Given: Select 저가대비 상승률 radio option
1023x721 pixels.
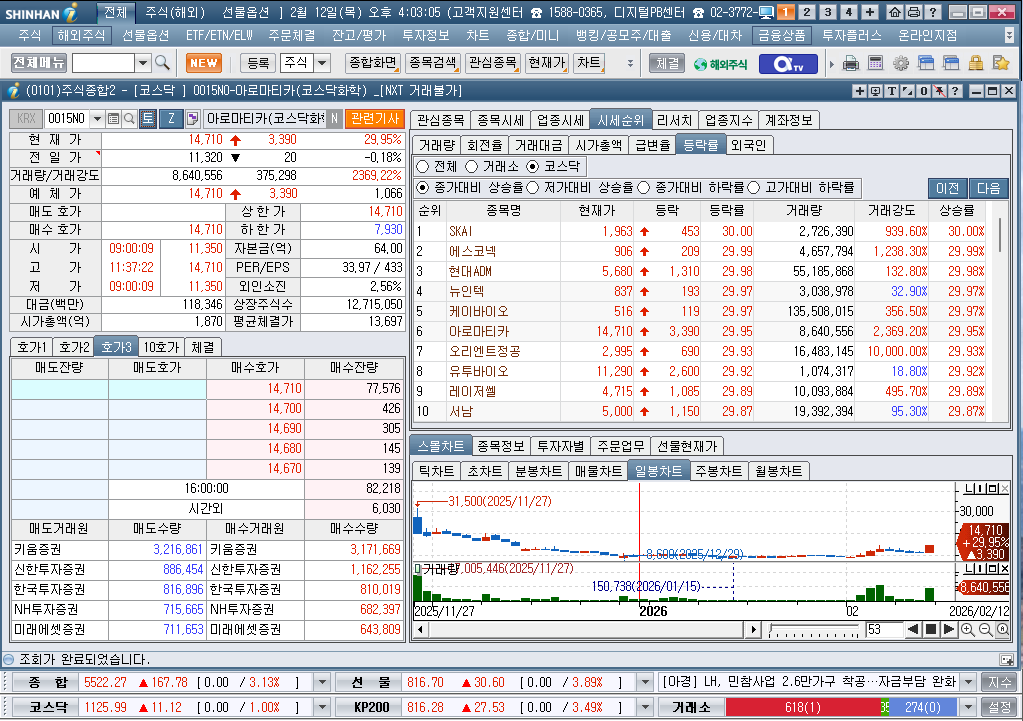Looking at the screenshot, I should 532,188.
